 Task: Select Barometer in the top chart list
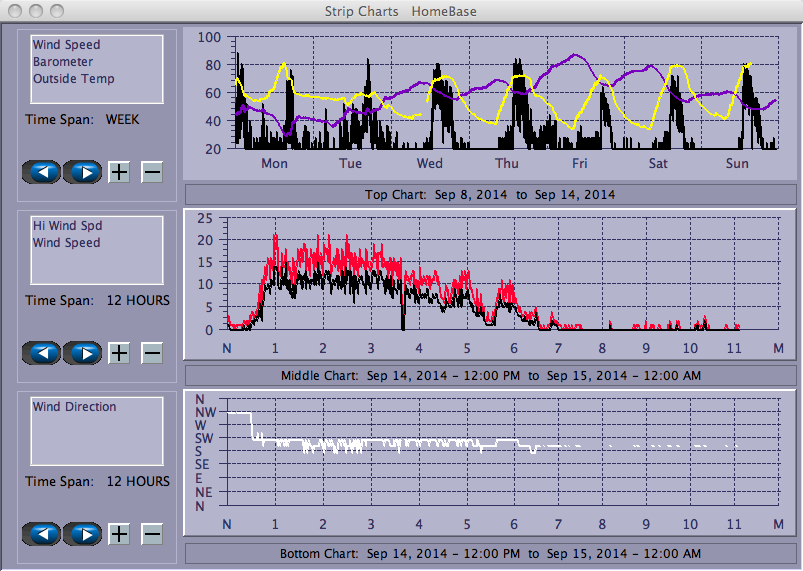click(63, 62)
